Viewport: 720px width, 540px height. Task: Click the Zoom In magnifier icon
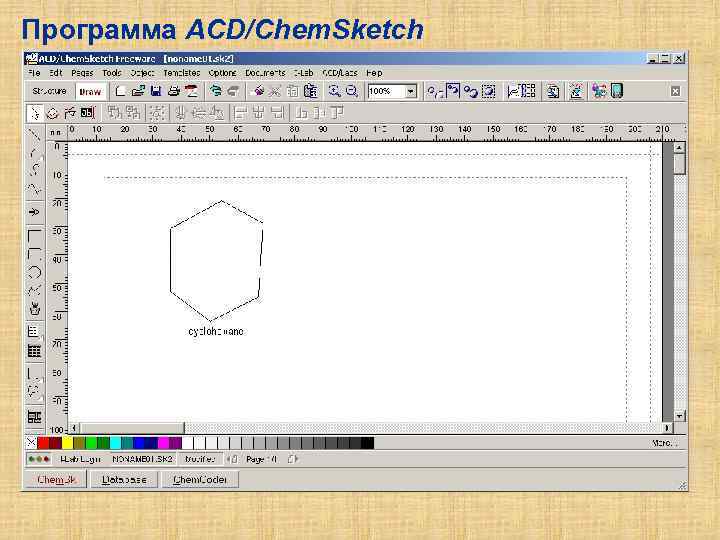coord(334,91)
